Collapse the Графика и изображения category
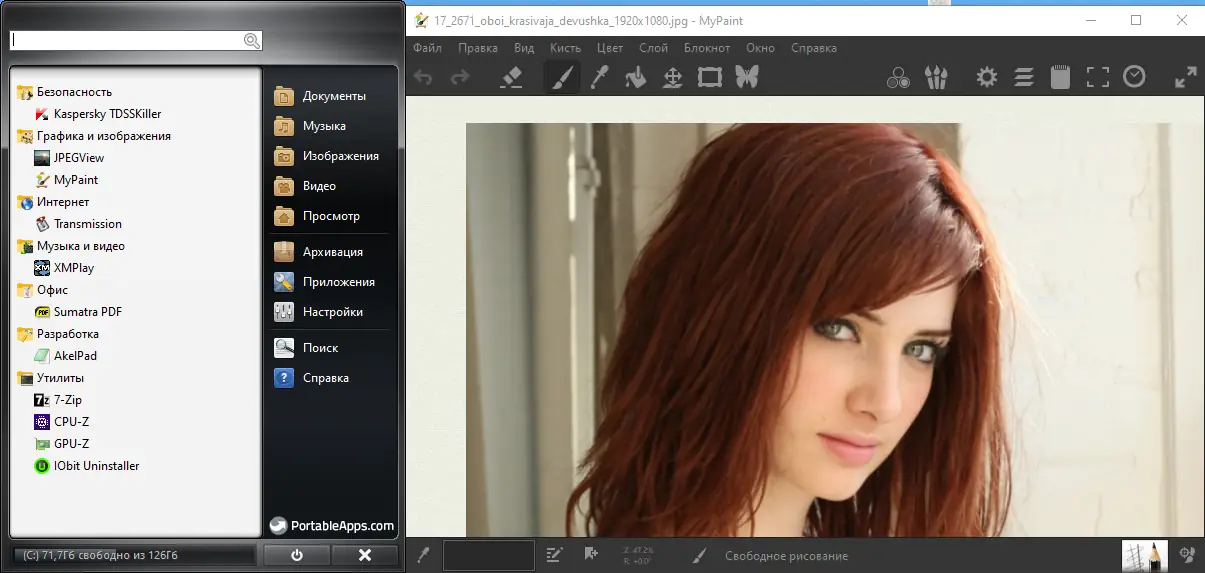The height and width of the screenshot is (573, 1205). [103, 136]
